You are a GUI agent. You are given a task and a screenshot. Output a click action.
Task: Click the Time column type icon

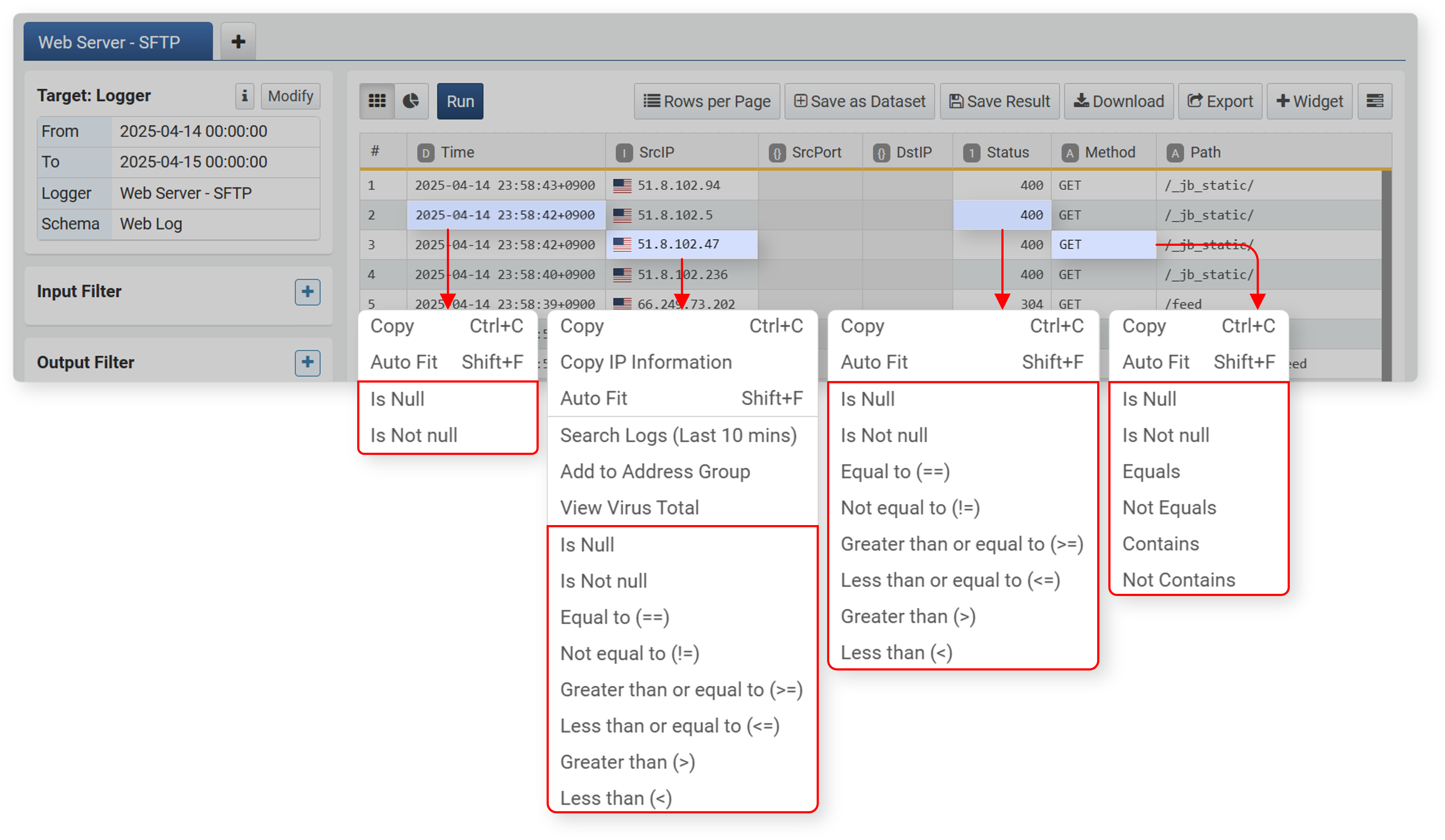point(426,153)
